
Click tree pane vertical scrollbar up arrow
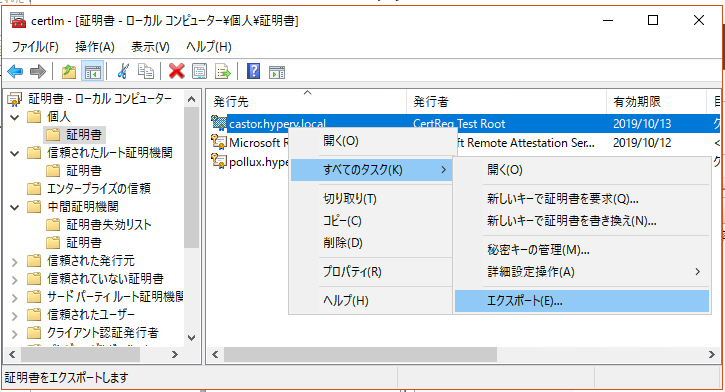tap(191, 99)
